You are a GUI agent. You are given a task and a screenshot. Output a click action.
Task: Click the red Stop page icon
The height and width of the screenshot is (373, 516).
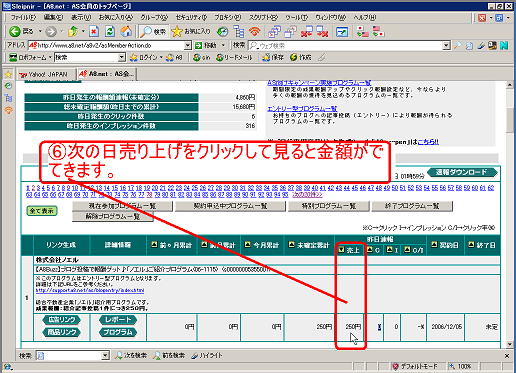pyautogui.click(x=94, y=32)
